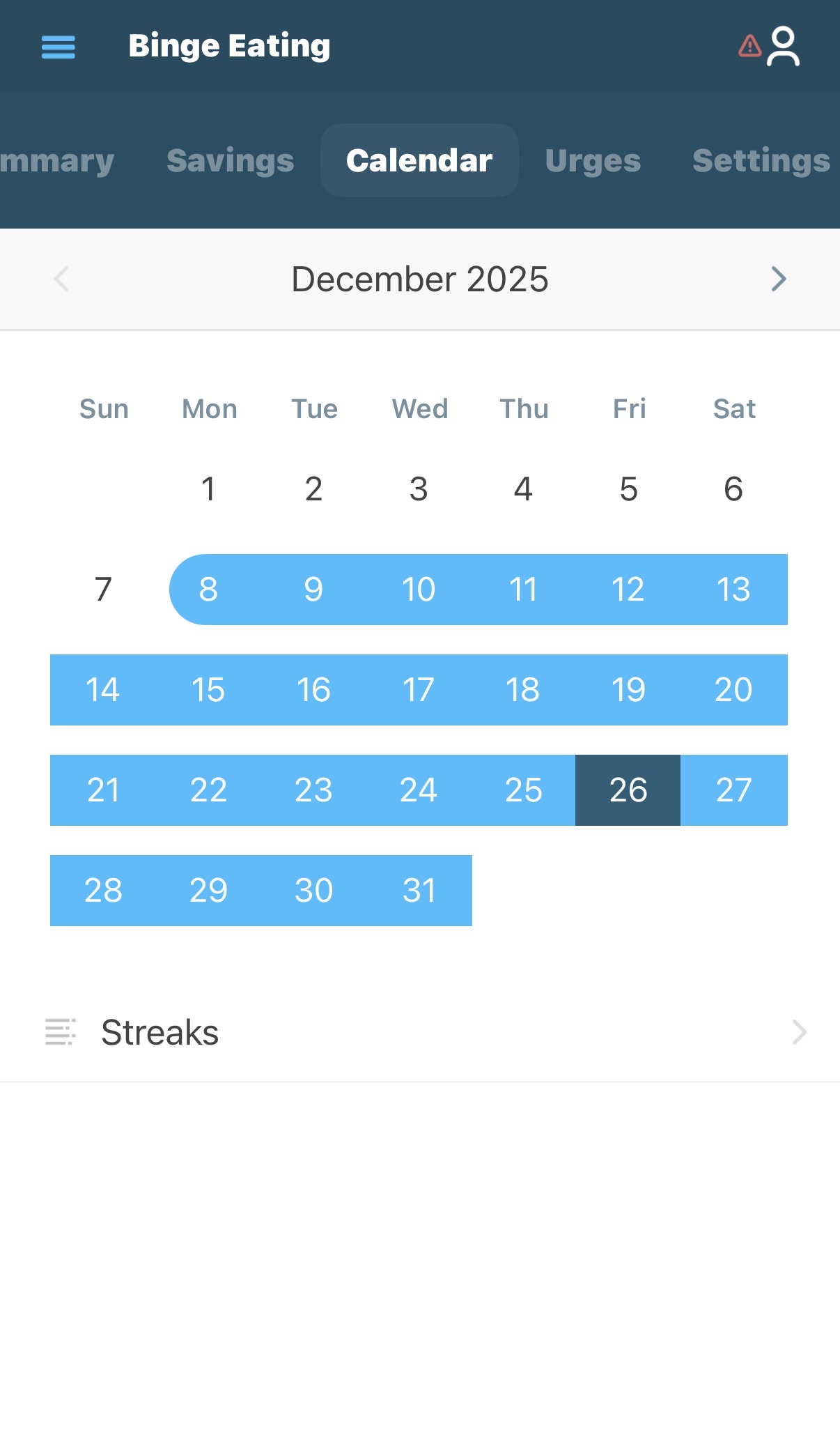Select December 31 on calendar

click(x=419, y=891)
